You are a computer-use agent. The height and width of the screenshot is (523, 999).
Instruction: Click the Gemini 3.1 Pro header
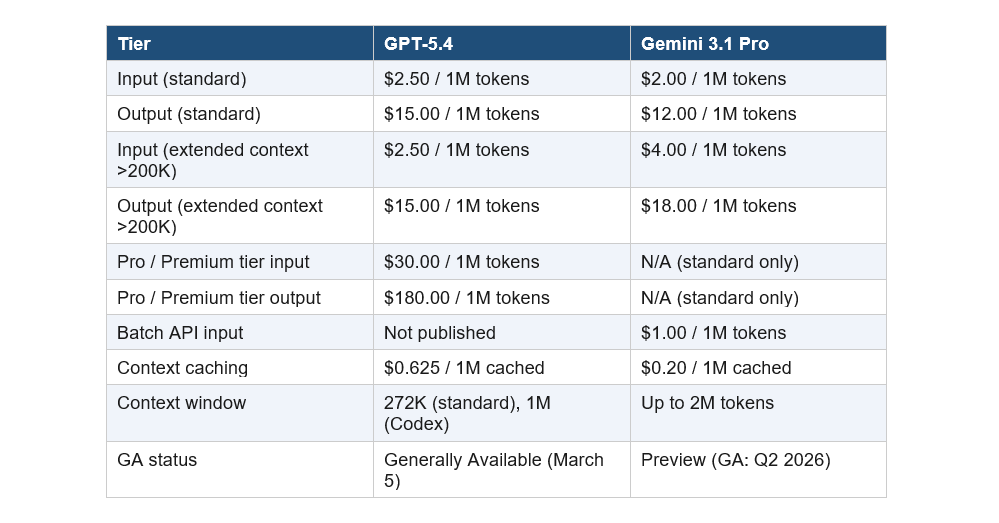pos(705,44)
